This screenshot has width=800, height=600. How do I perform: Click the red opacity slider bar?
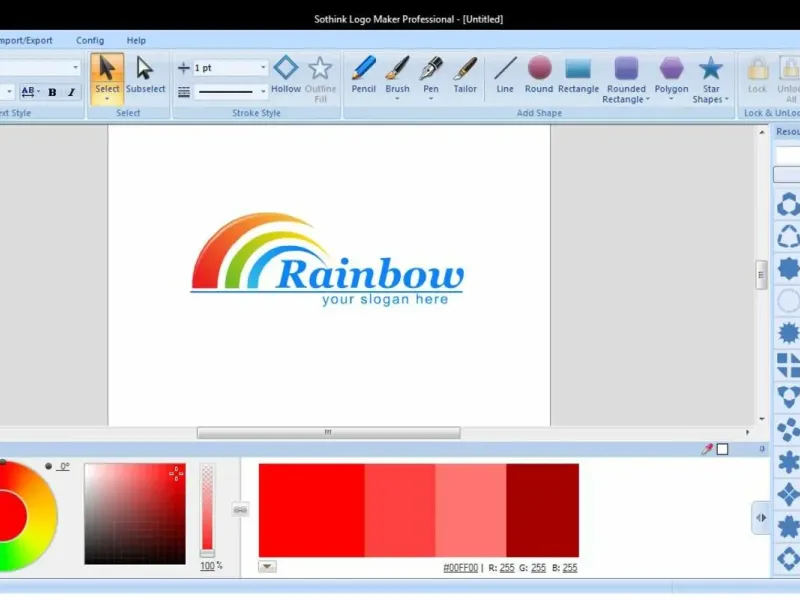(207, 509)
